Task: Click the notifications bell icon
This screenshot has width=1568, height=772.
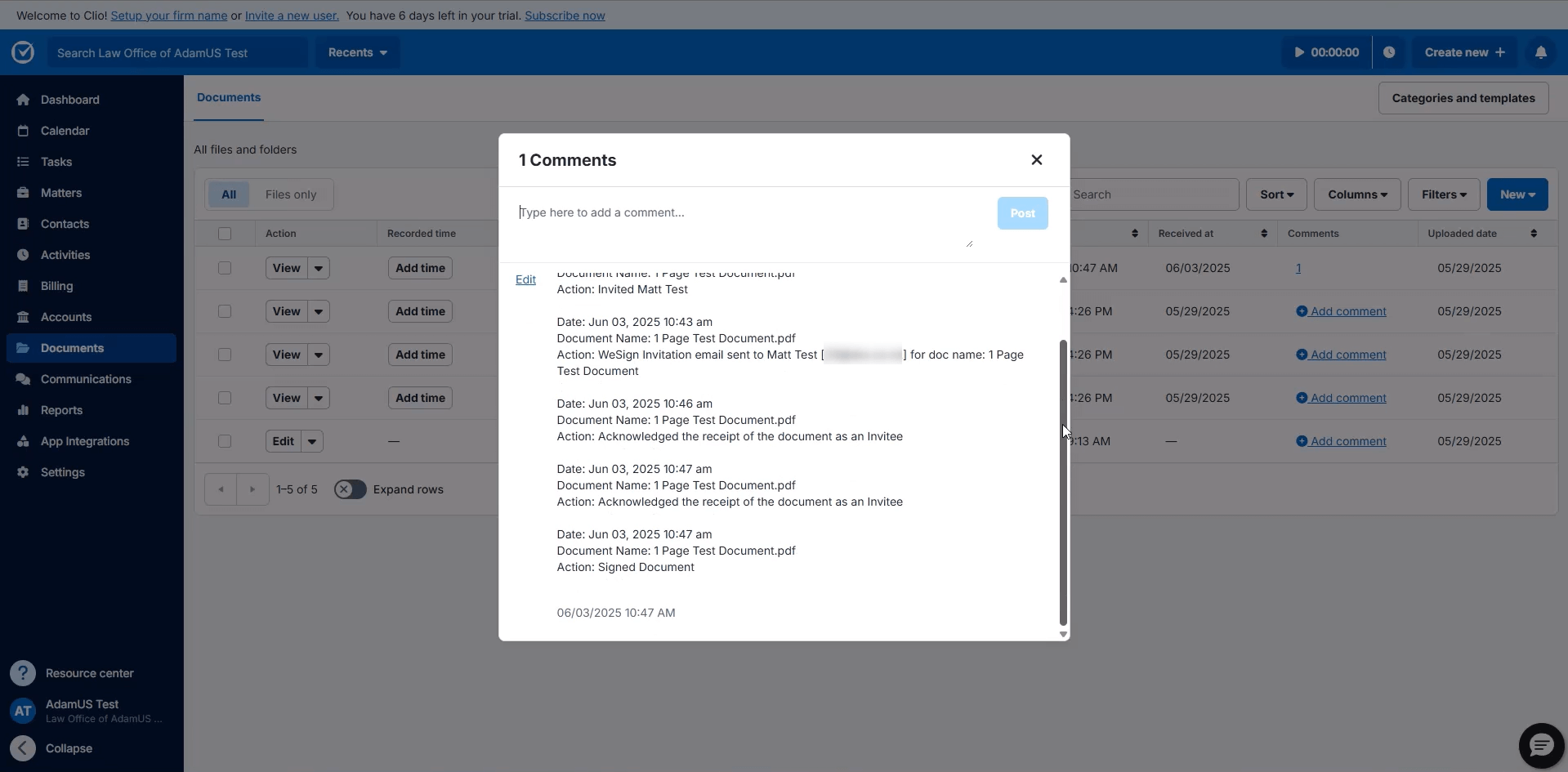Action: (1540, 52)
